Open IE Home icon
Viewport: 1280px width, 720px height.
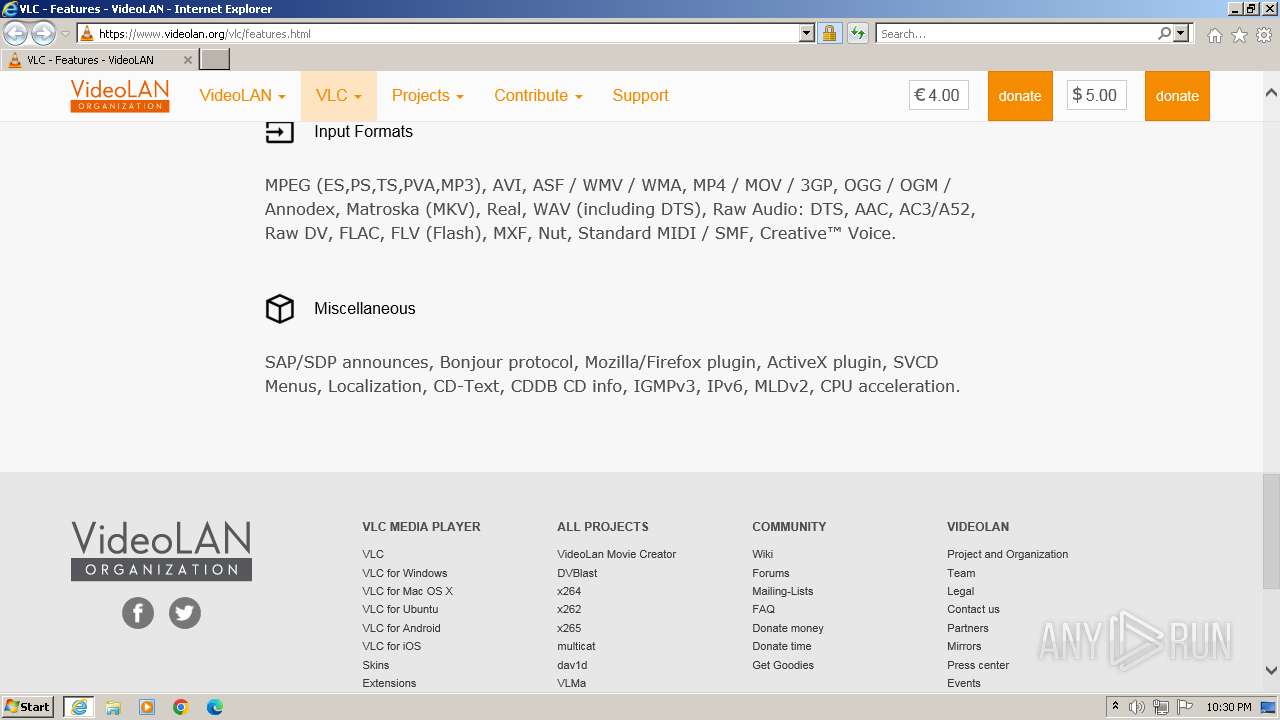[x=1214, y=35]
